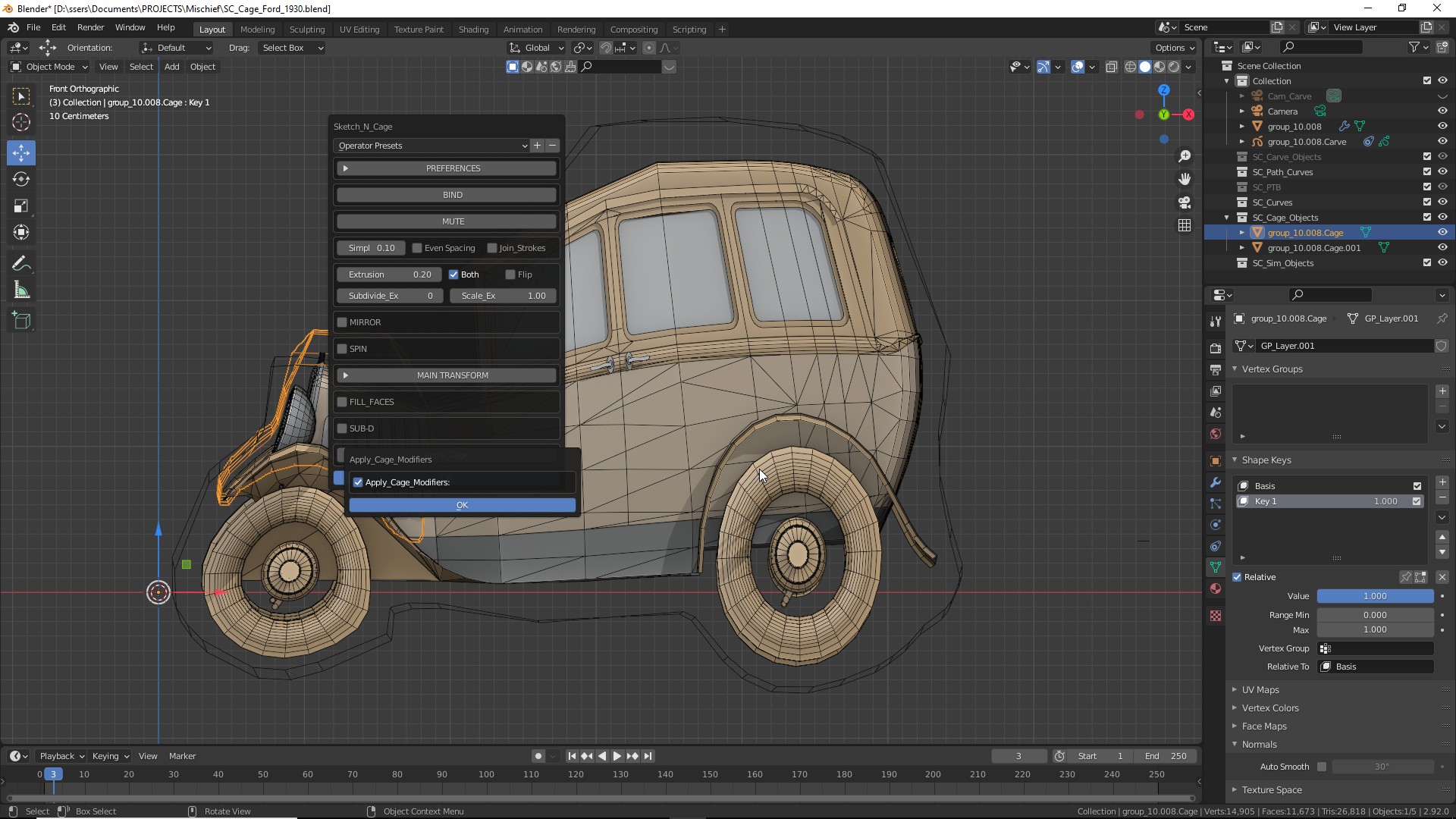This screenshot has width=1456, height=819.
Task: Select the Select Box tool icon
Action: [21, 96]
